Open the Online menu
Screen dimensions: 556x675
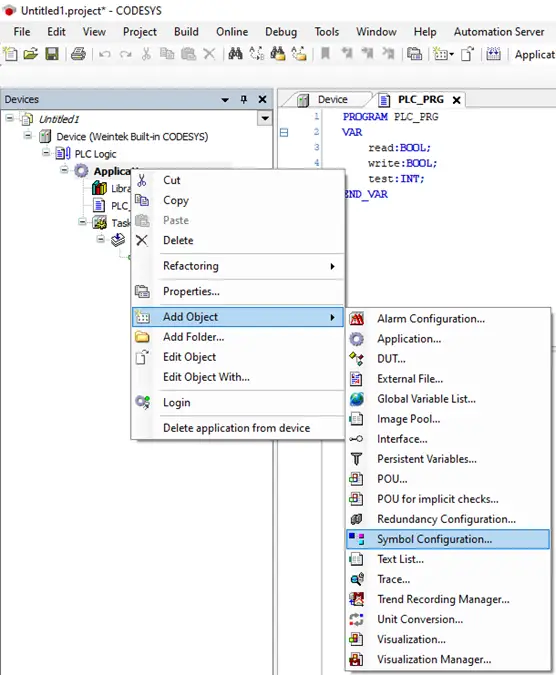232,32
